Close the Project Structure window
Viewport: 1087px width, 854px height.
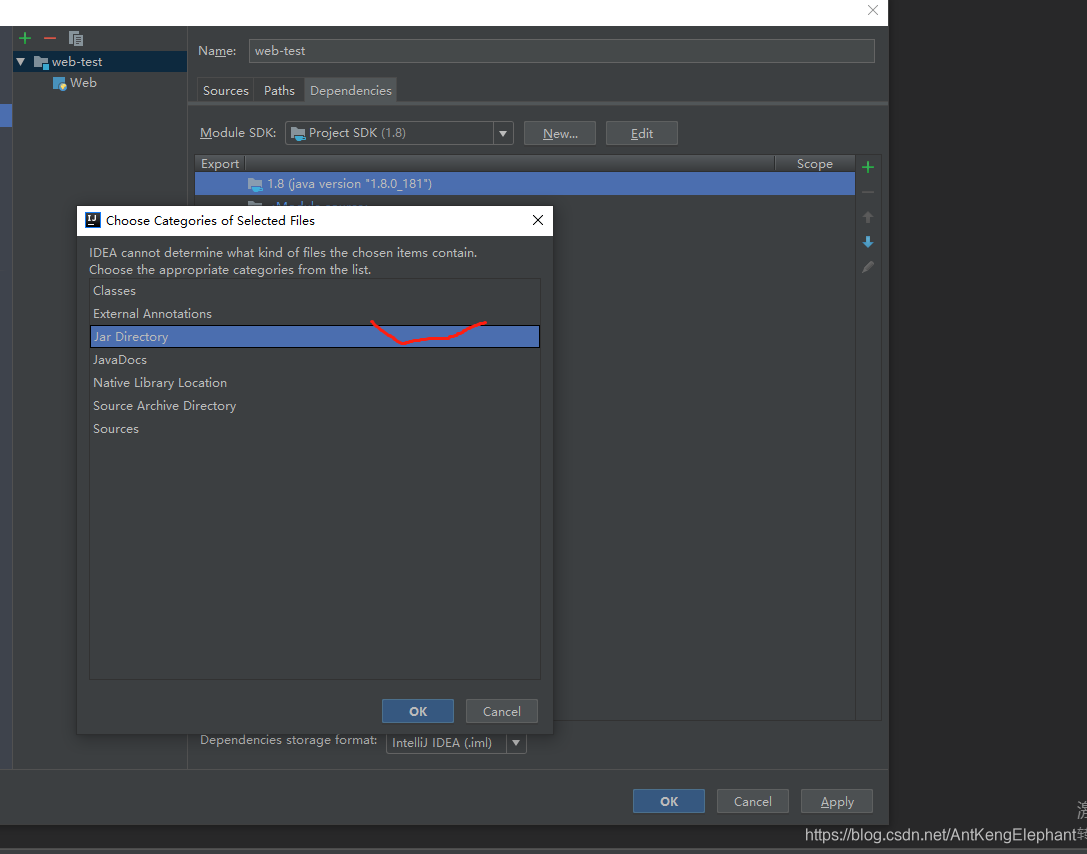873,10
